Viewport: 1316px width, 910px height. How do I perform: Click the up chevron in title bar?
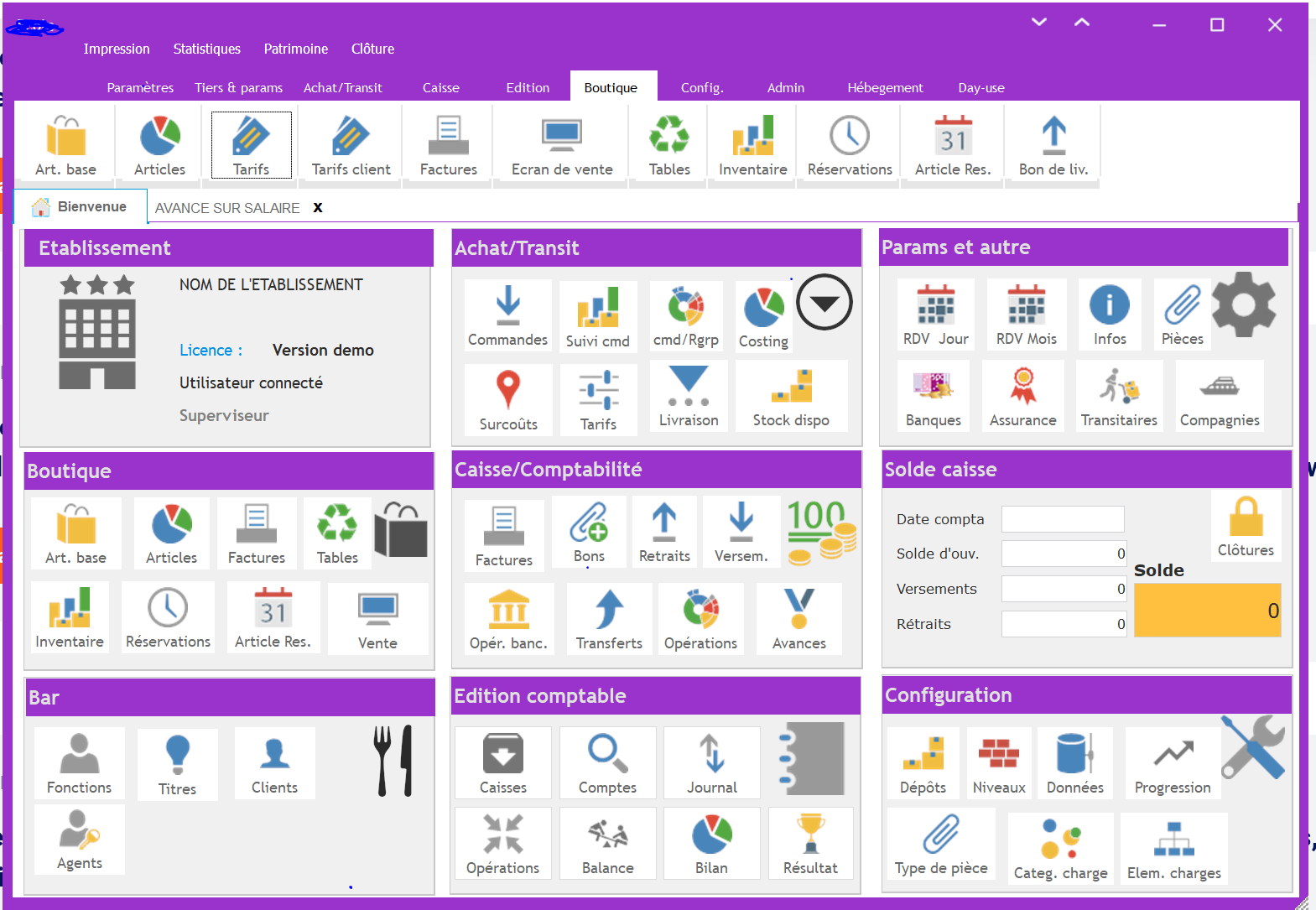[x=1082, y=23]
